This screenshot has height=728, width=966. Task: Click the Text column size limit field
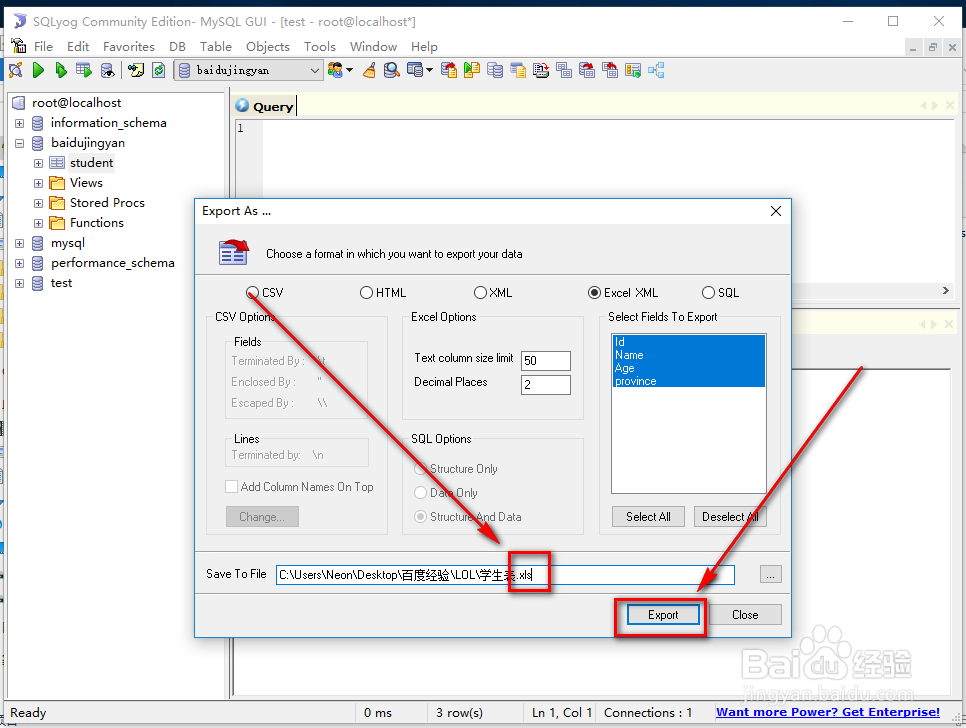pos(546,360)
